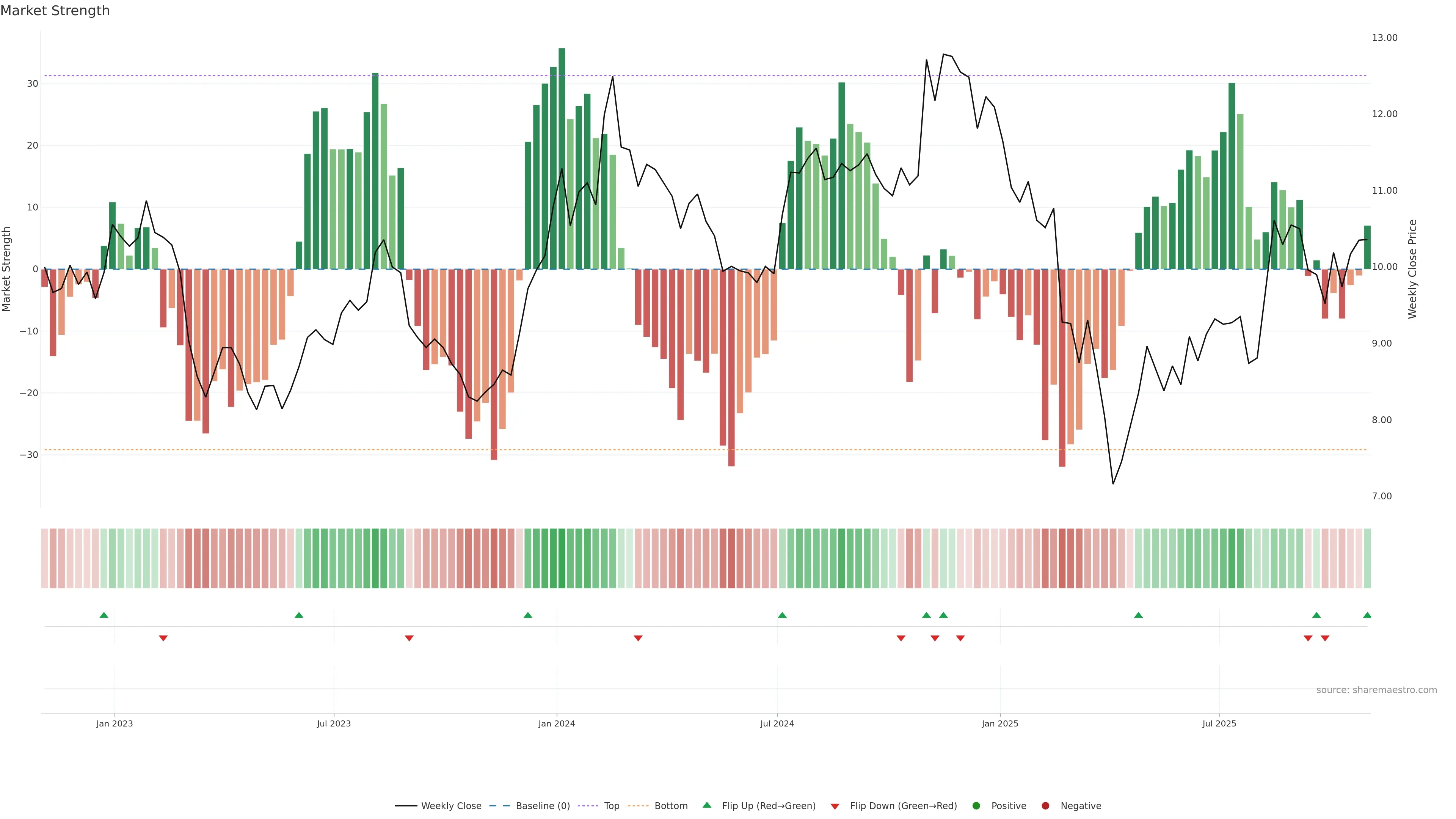Click the last green flip-up marker at far right
The image size is (1456, 819).
1367,615
